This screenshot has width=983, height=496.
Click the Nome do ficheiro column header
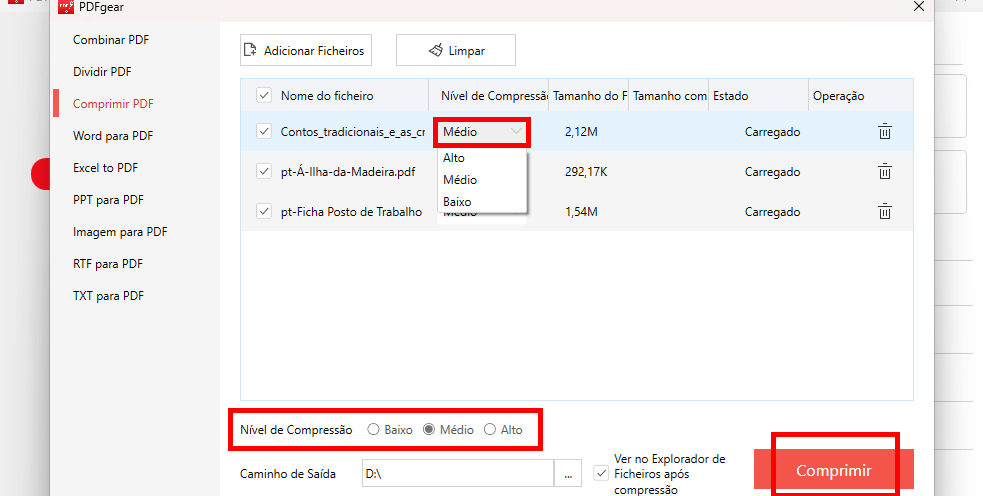(327, 96)
